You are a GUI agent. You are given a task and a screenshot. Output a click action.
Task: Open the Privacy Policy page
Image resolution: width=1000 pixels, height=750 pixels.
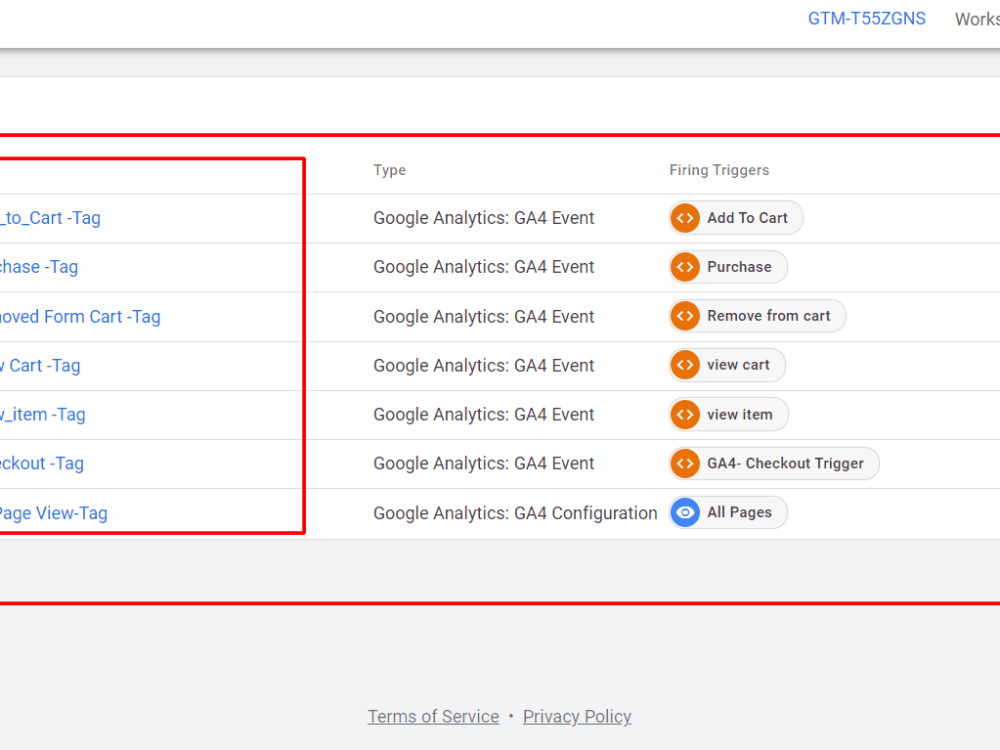[x=577, y=716]
